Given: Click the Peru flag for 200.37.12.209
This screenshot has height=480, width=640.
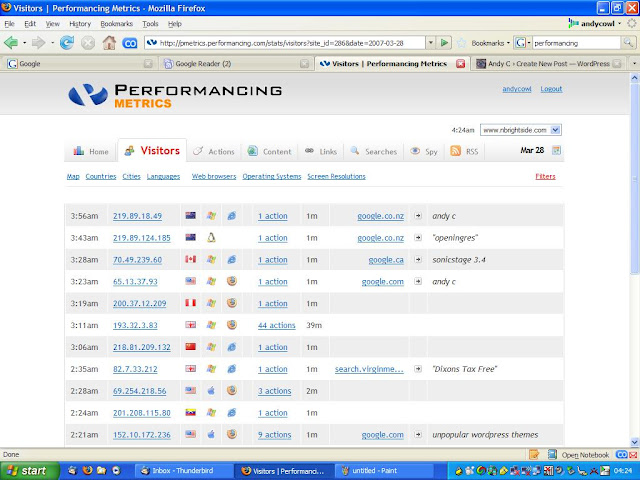Looking at the screenshot, I should pyautogui.click(x=191, y=303).
